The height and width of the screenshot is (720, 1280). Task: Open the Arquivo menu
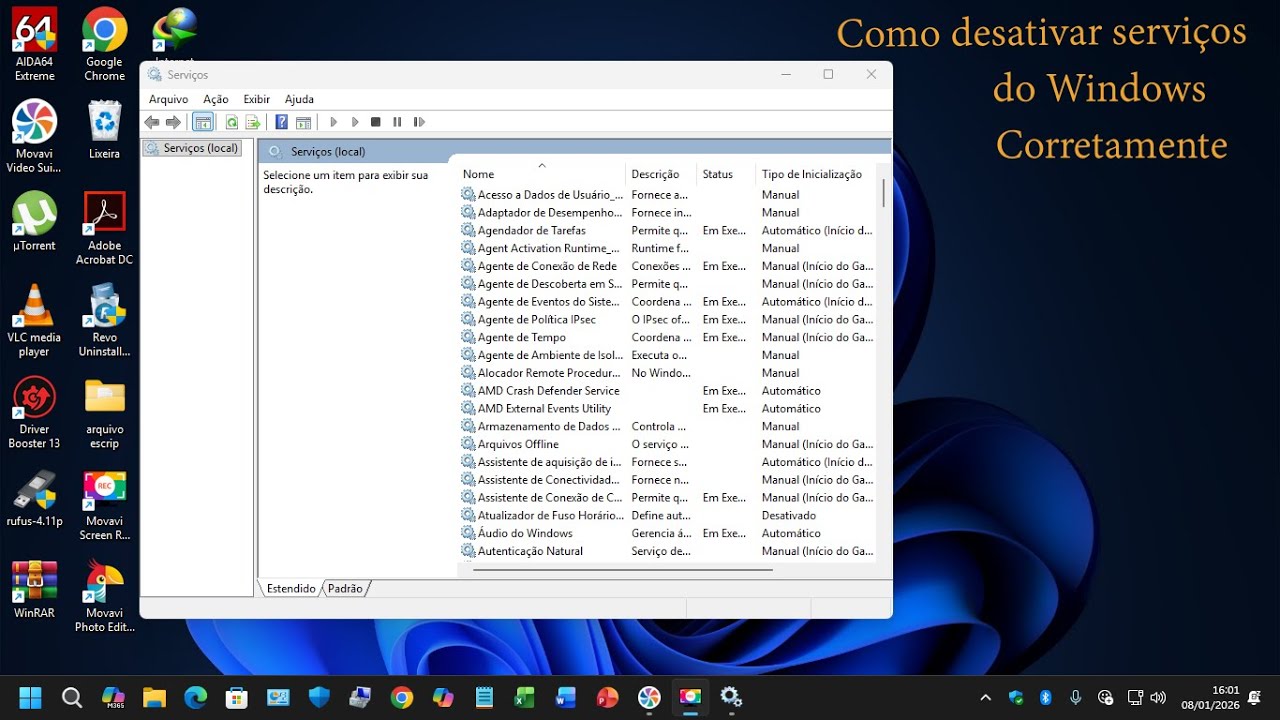click(168, 99)
